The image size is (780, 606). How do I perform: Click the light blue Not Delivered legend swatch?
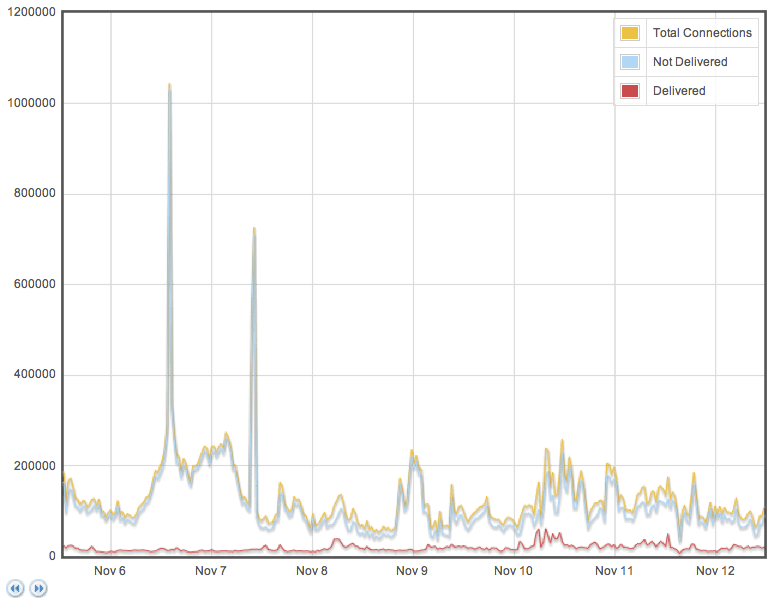[630, 62]
